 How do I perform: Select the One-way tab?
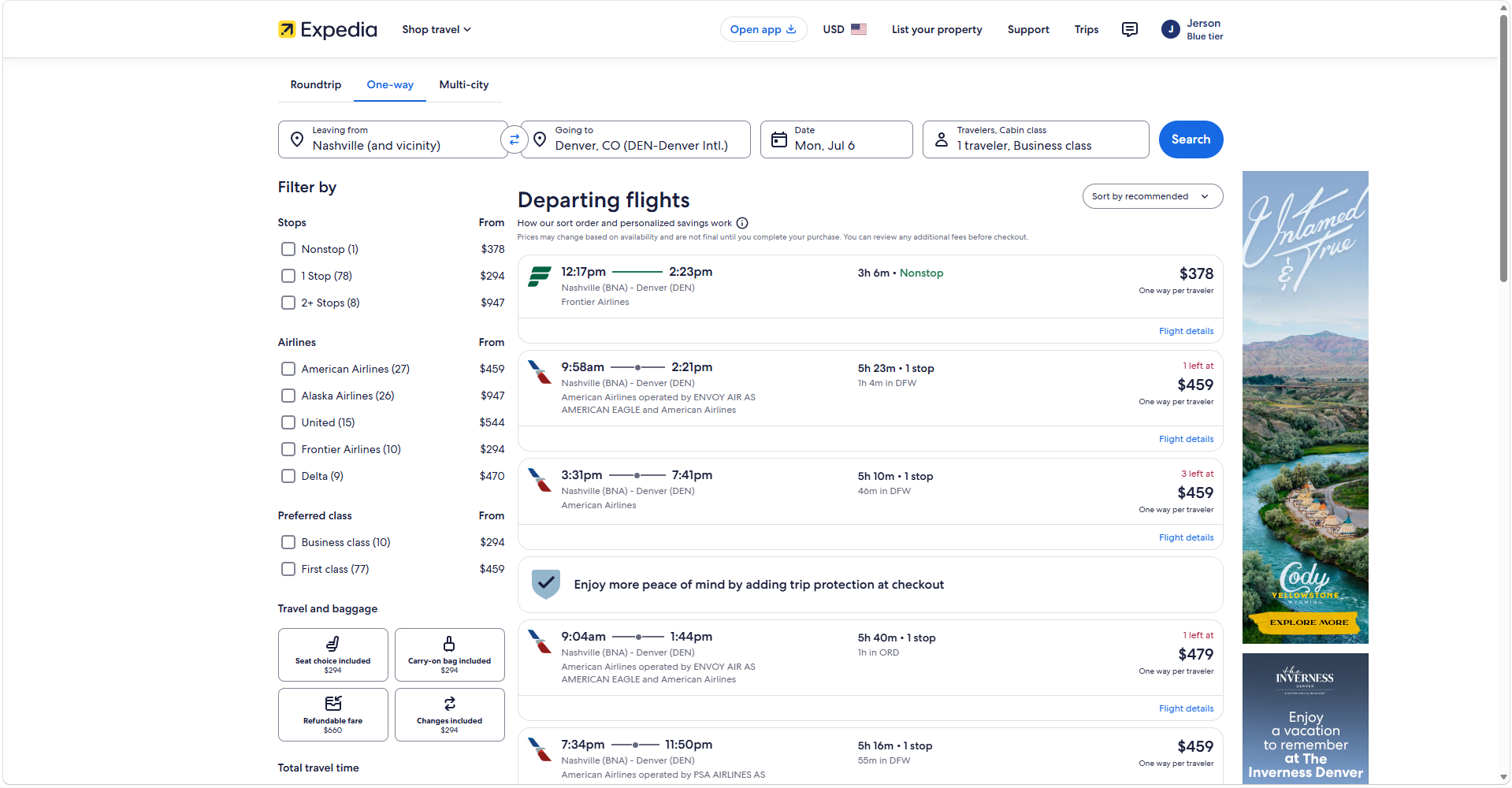coord(390,85)
